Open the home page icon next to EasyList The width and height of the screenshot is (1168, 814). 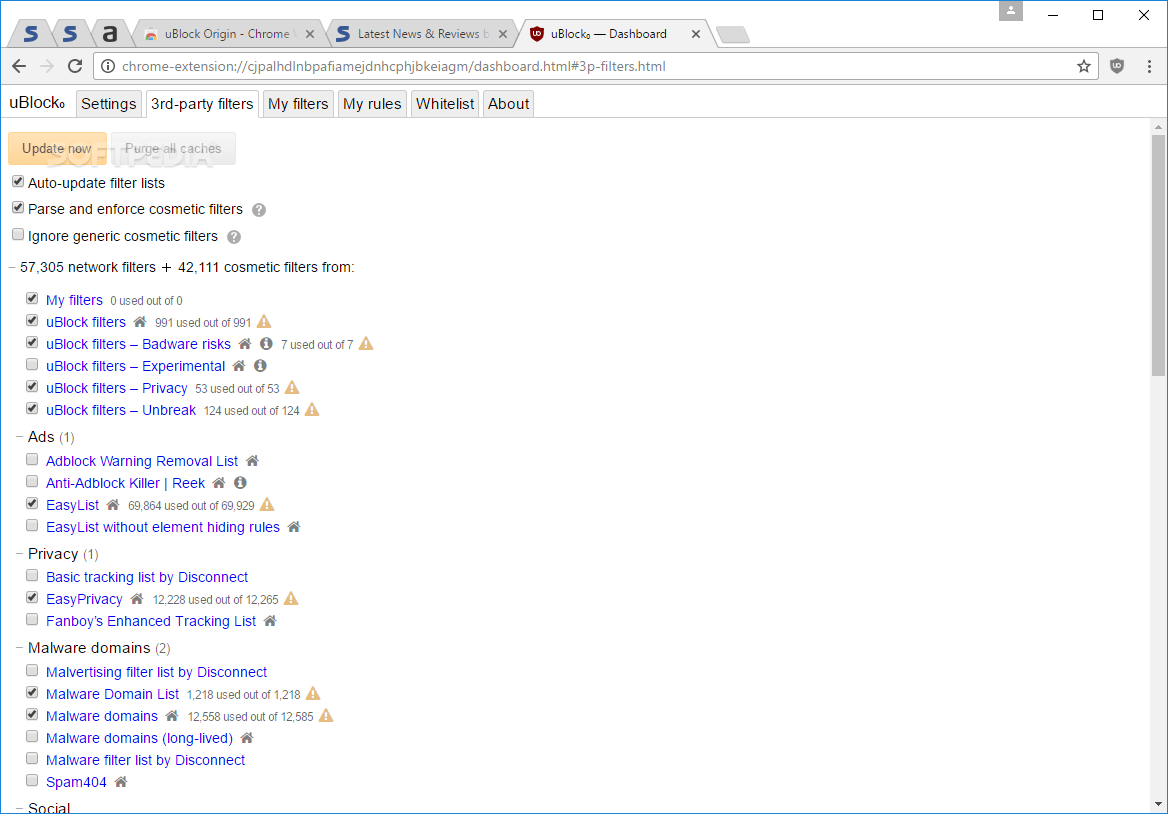(112, 504)
